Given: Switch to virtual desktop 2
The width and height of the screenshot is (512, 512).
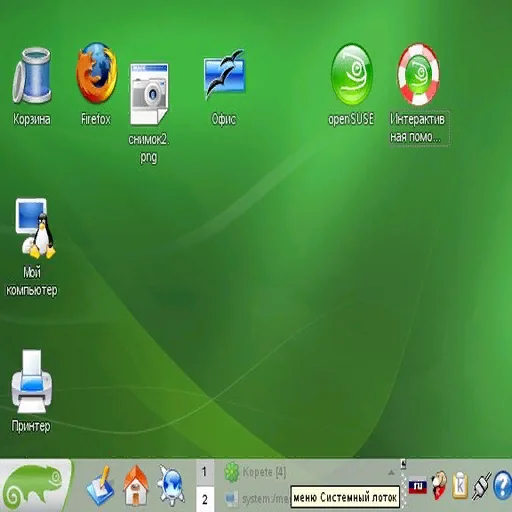Looking at the screenshot, I should 205,499.
